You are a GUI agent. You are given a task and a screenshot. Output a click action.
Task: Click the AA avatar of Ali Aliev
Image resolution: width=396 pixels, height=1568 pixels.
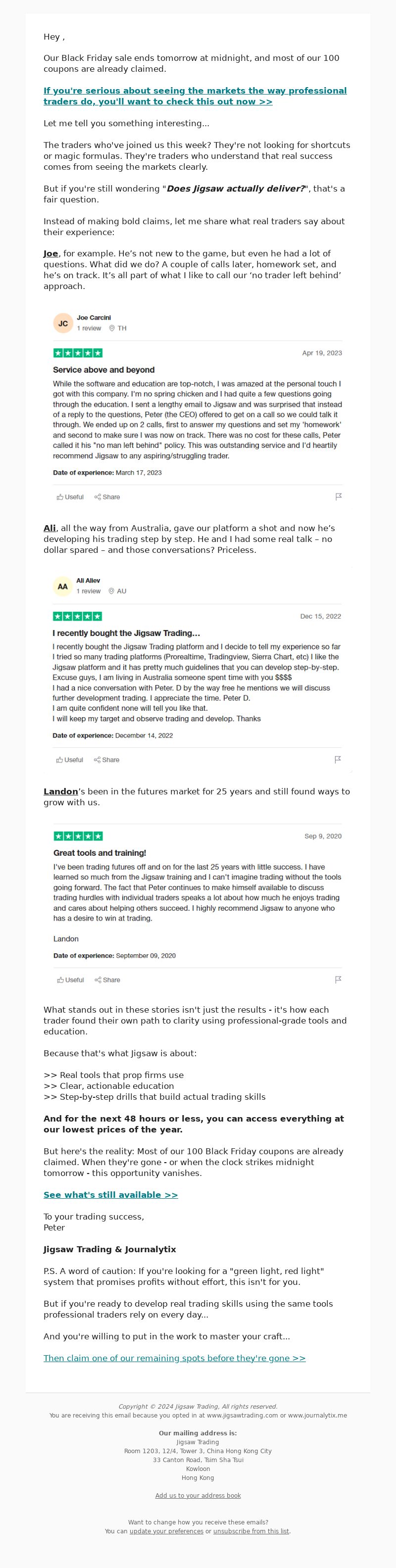63,586
